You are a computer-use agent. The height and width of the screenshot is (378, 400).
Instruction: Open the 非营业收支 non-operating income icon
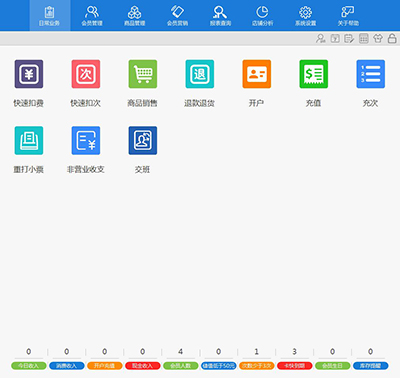[x=86, y=140]
